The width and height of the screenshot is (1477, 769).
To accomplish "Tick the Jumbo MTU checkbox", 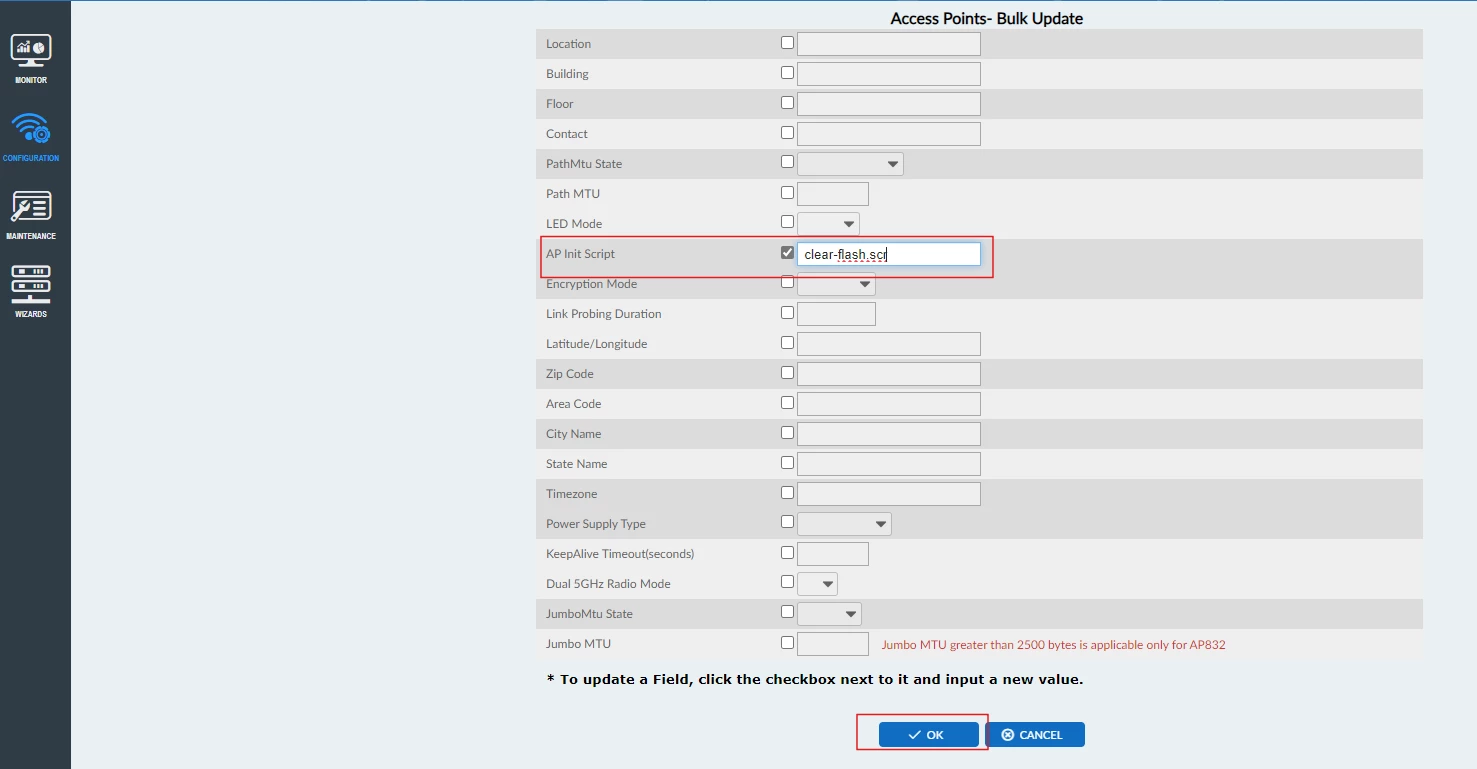I will [x=787, y=643].
